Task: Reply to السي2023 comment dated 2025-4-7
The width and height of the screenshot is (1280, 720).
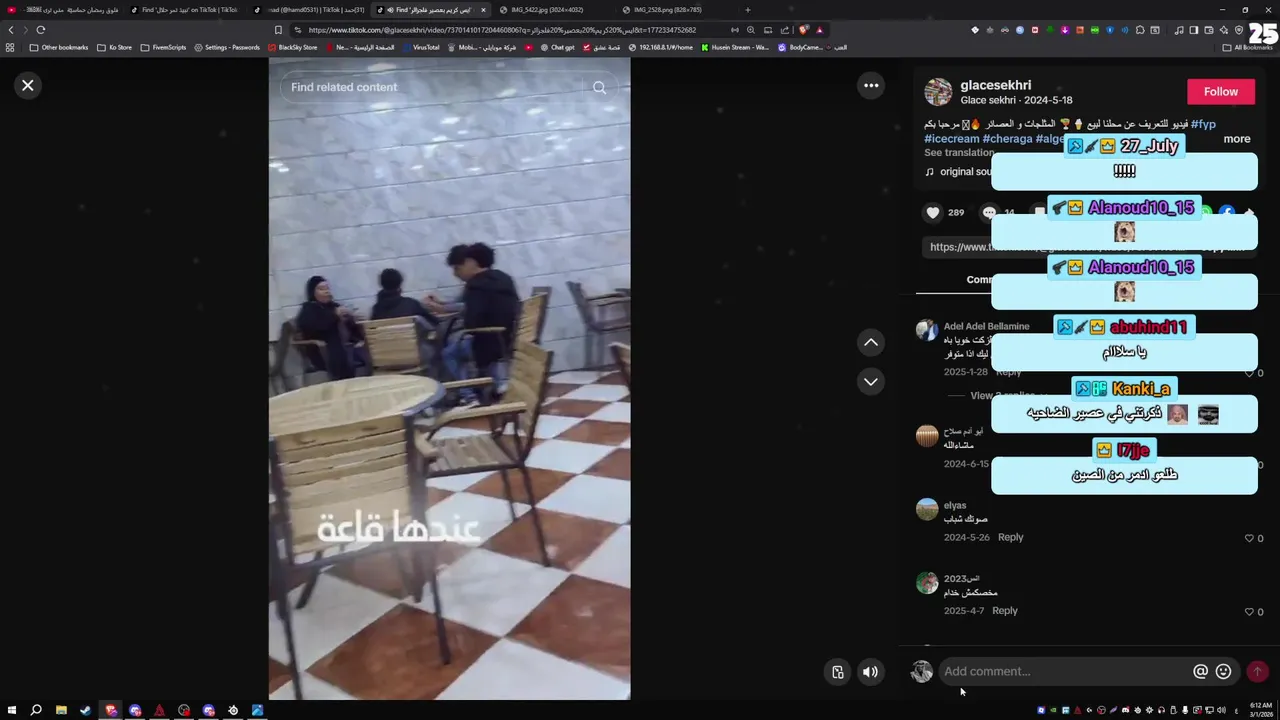Action: [1004, 611]
